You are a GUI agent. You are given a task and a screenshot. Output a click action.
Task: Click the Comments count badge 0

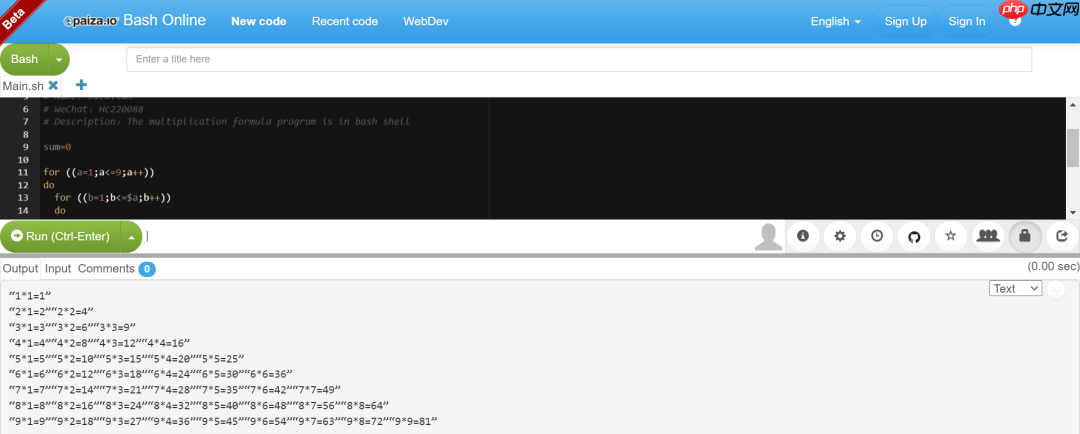coord(147,269)
